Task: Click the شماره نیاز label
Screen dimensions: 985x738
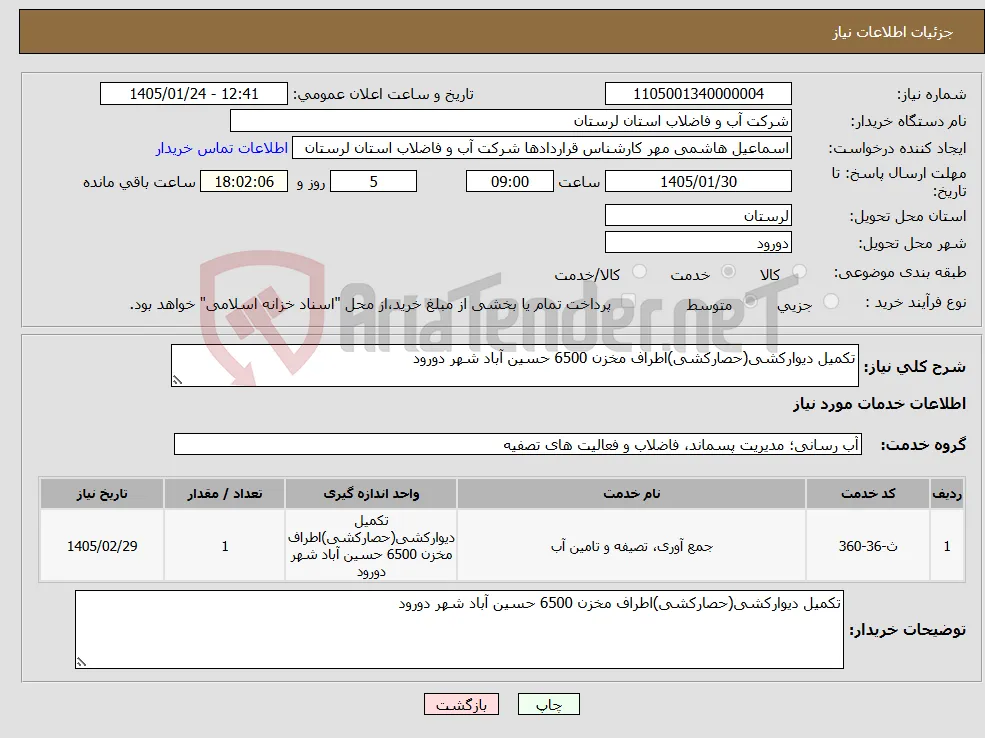Action: [932, 94]
